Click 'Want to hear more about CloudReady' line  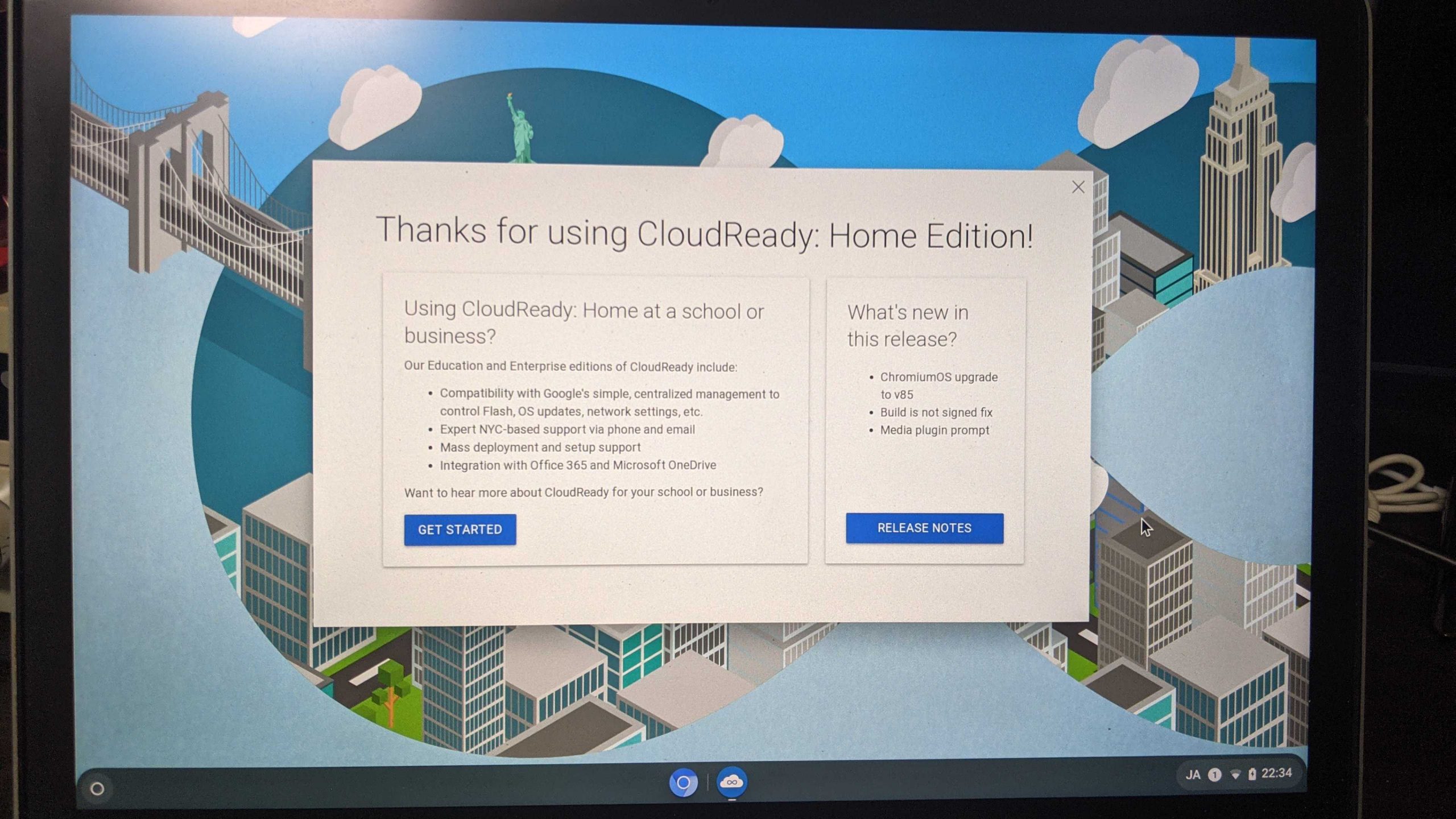[584, 492]
